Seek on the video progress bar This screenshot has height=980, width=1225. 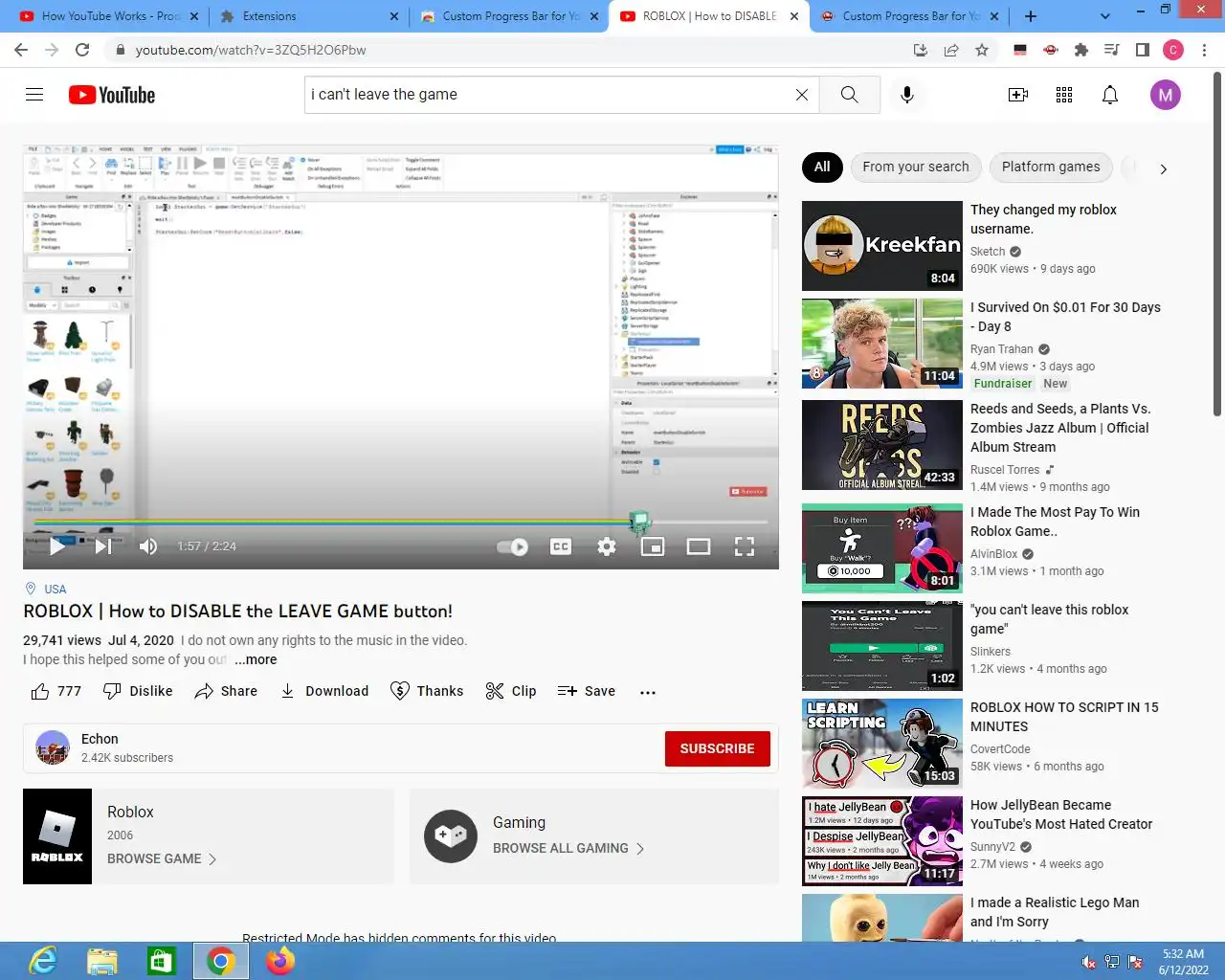[x=401, y=522]
